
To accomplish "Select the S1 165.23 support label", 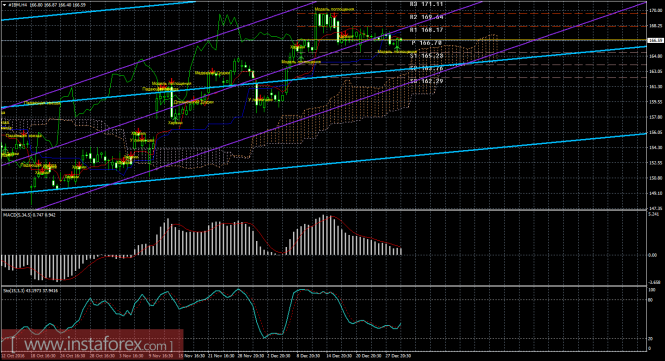I will coord(426,56).
